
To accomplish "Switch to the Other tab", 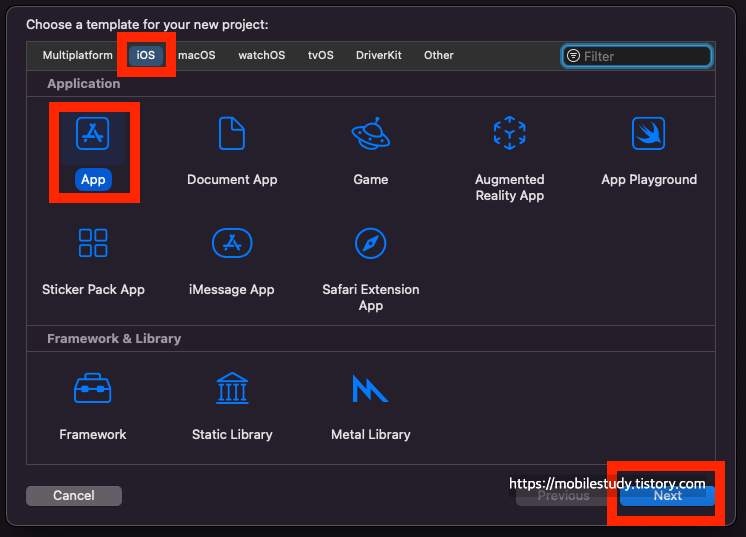I will point(439,55).
